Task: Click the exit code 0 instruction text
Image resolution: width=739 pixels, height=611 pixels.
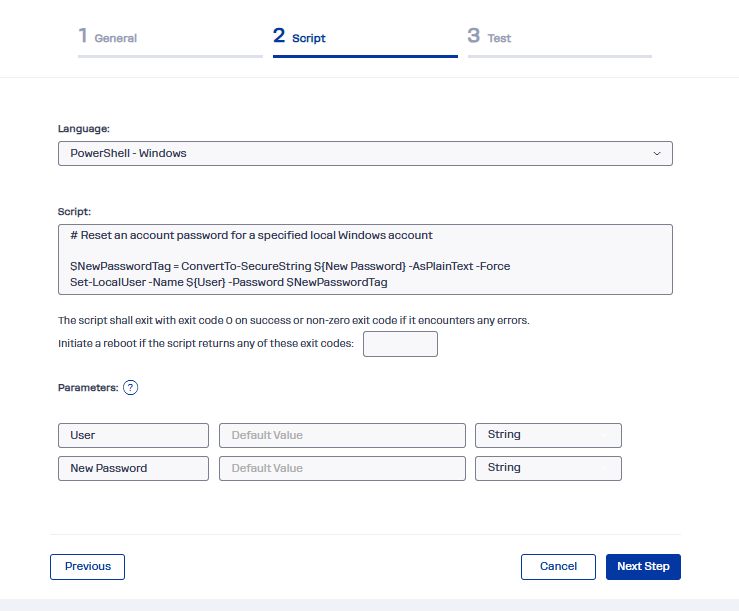Action: 294,321
